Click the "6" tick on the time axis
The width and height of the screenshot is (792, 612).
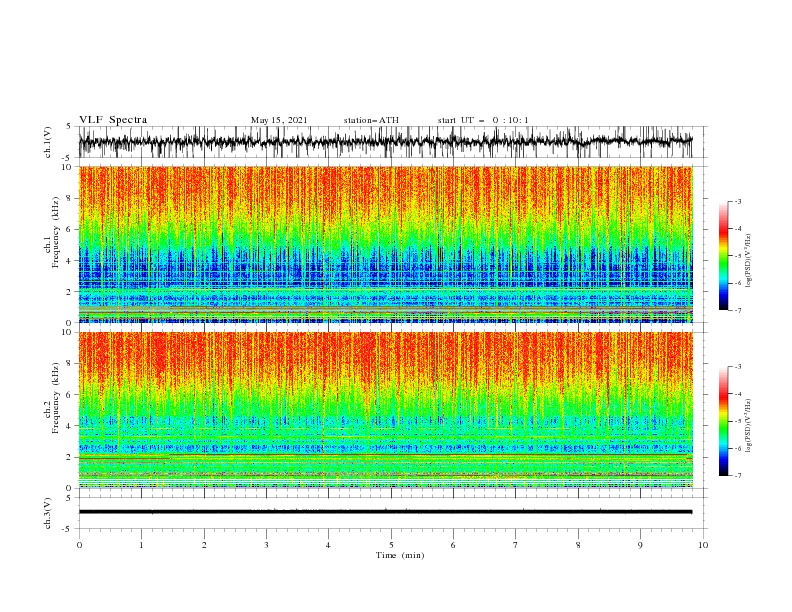(x=453, y=545)
